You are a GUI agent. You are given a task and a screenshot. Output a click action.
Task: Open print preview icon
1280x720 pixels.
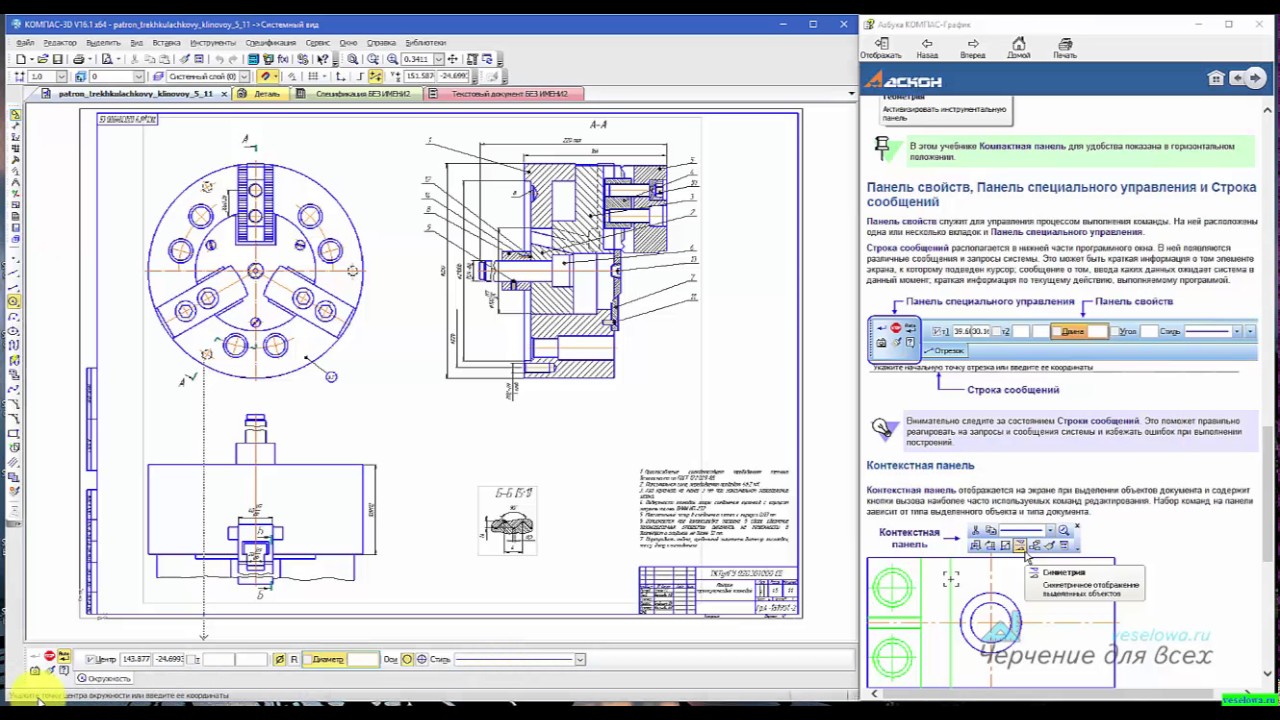(x=108, y=59)
